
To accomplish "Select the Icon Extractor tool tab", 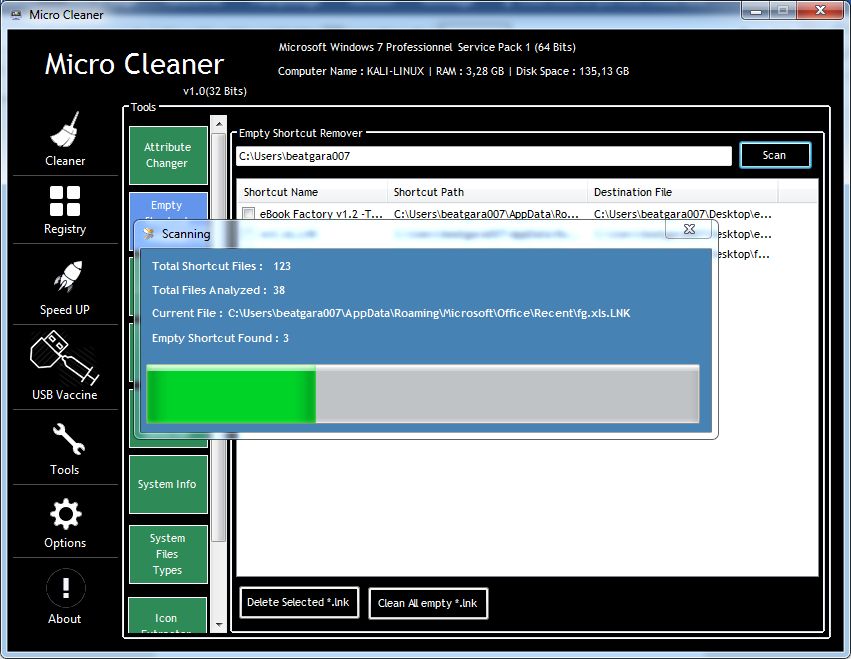I will [167, 618].
